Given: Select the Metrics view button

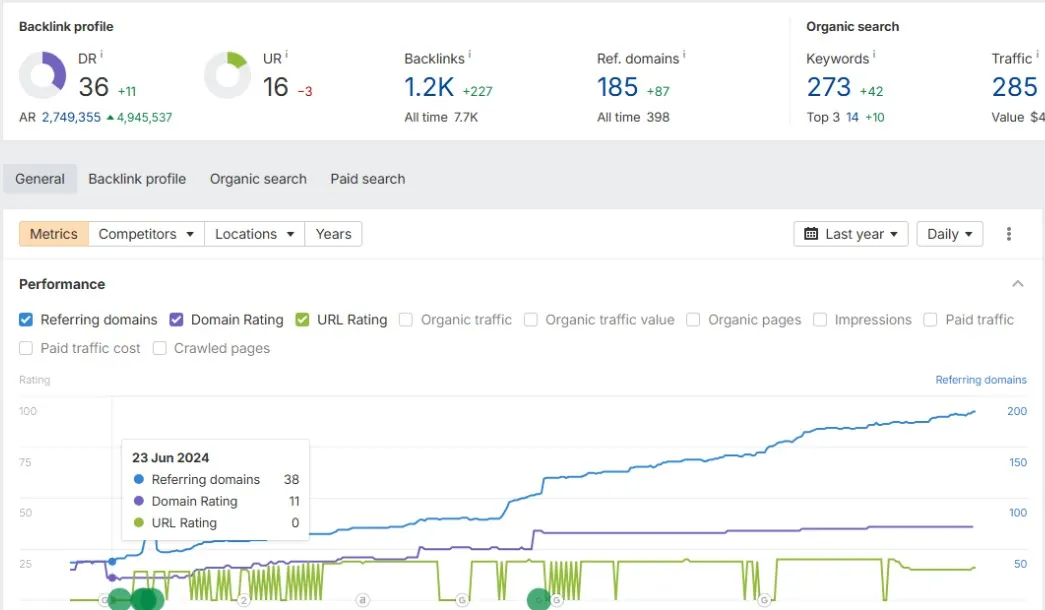Looking at the screenshot, I should [54, 234].
